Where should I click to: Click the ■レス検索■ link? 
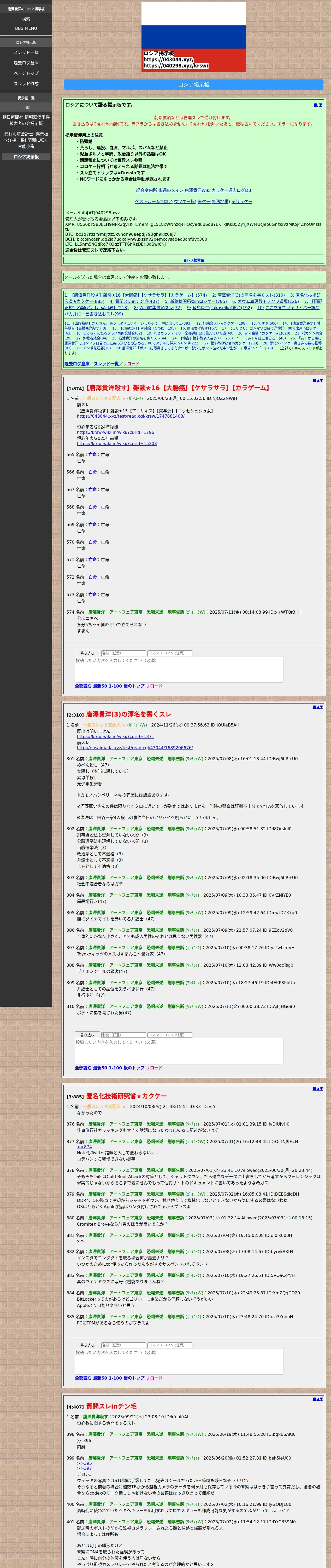[193, 261]
